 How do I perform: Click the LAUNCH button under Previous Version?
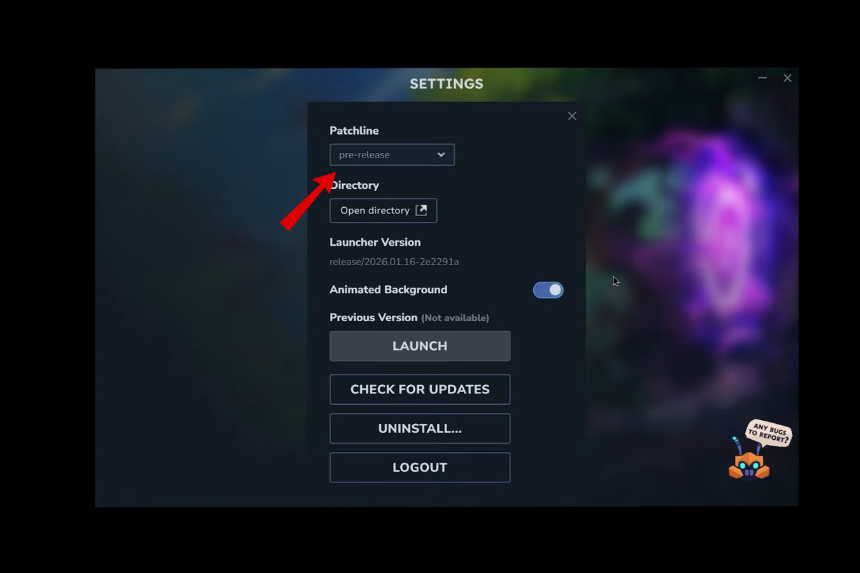click(x=420, y=346)
